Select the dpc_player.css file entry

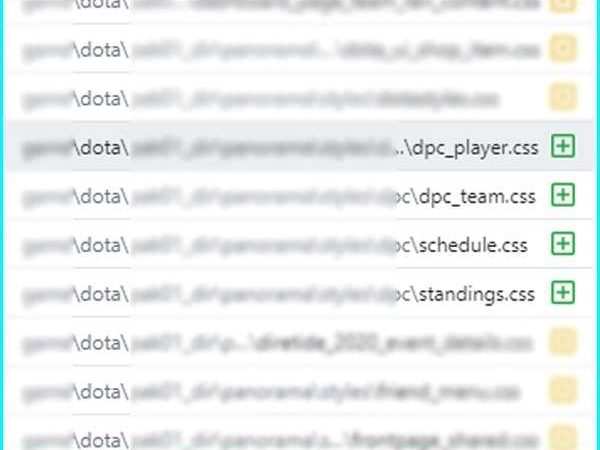coord(299,146)
